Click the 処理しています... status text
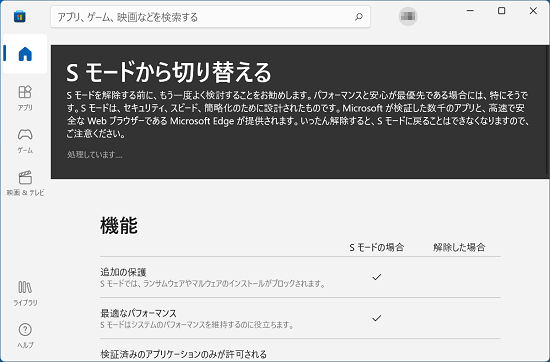The height and width of the screenshot is (362, 550). [95, 154]
